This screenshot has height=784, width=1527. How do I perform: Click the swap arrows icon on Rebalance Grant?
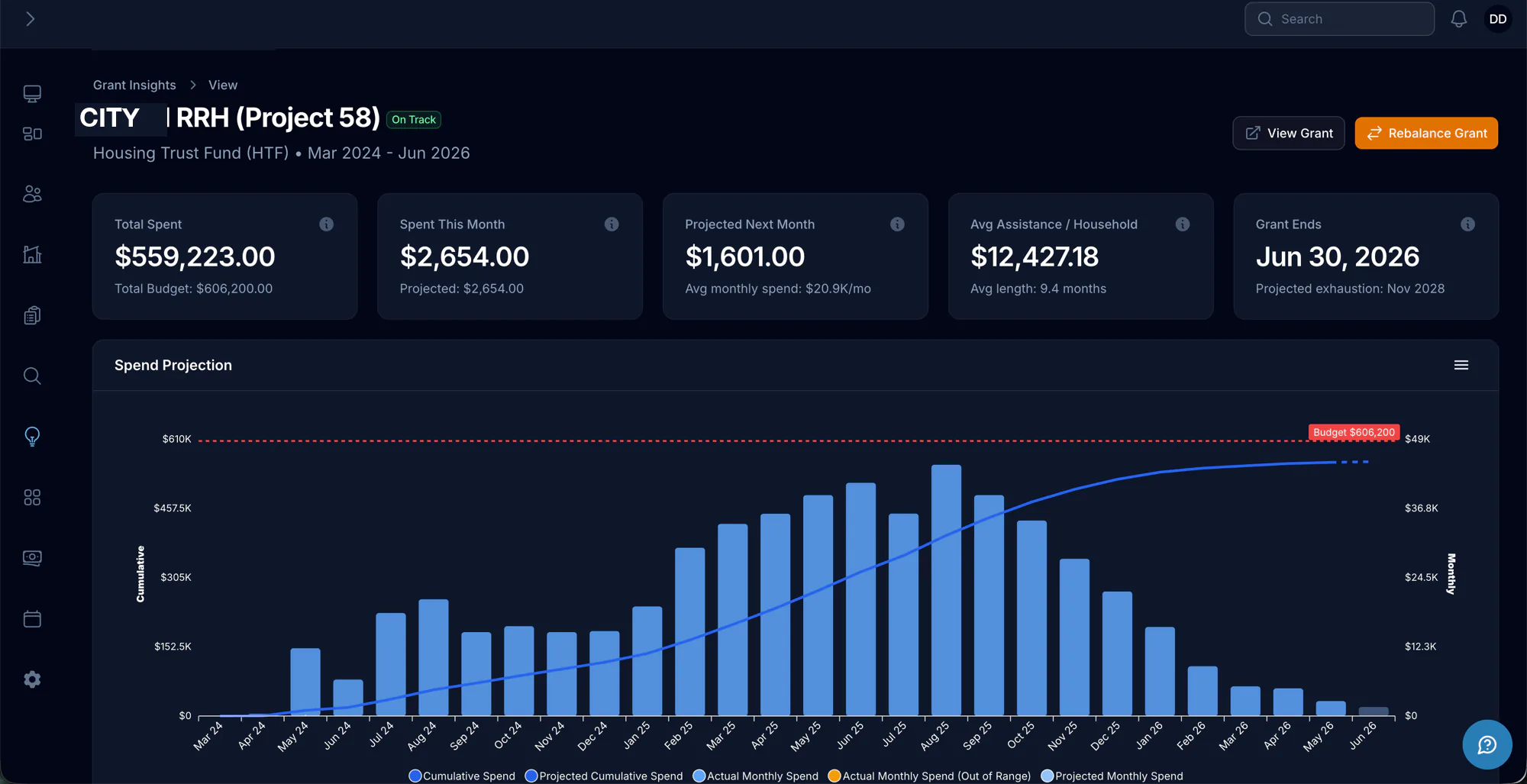click(1374, 133)
